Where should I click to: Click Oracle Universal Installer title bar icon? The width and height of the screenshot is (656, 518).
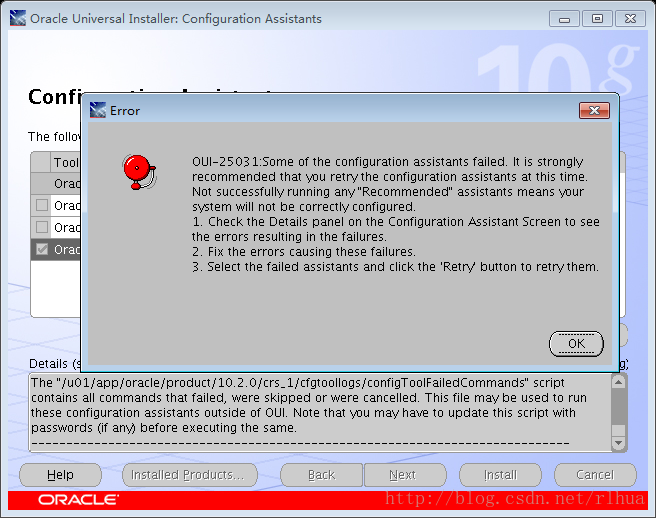pyautogui.click(x=18, y=18)
